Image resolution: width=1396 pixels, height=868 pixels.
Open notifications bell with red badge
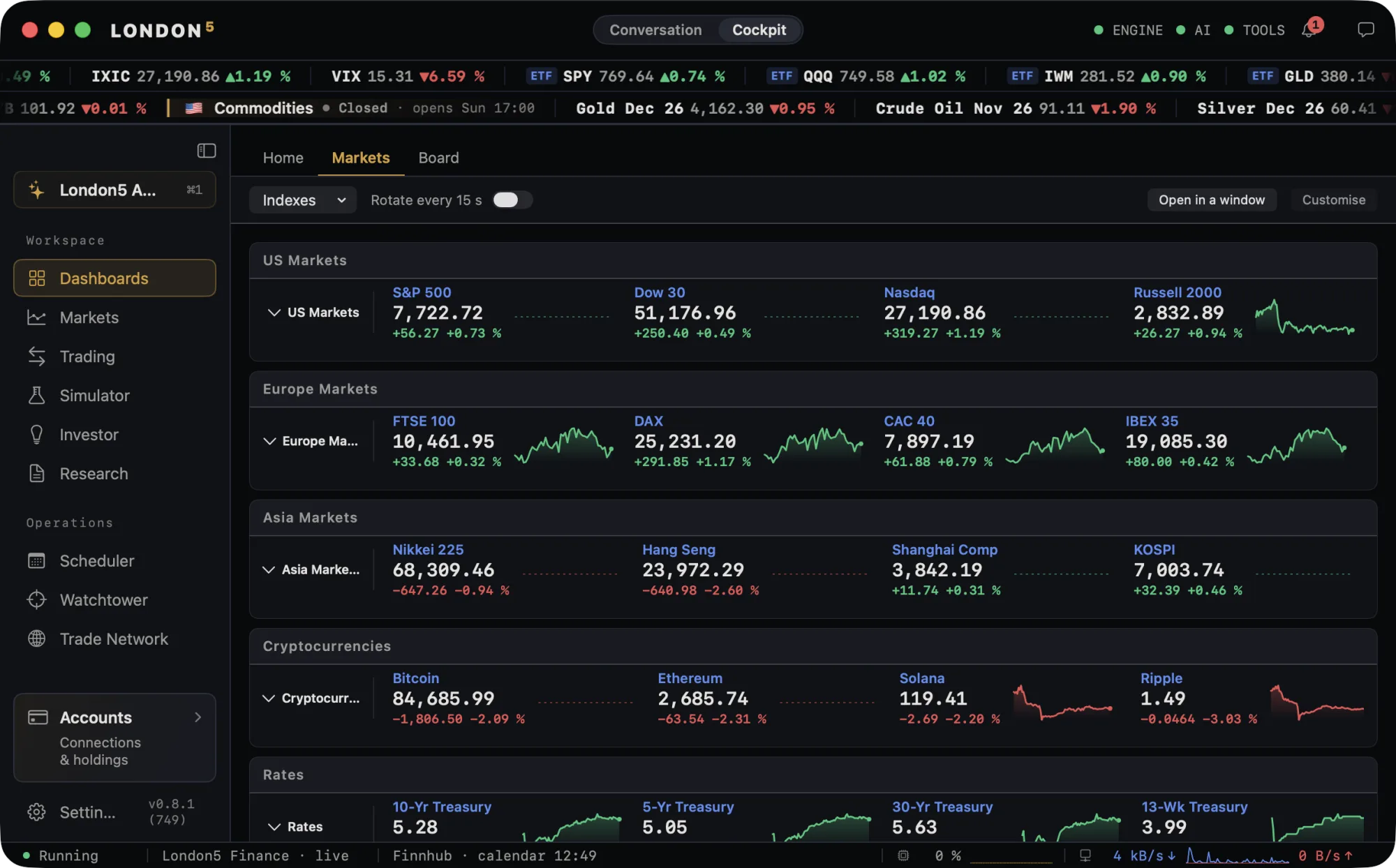click(1311, 29)
